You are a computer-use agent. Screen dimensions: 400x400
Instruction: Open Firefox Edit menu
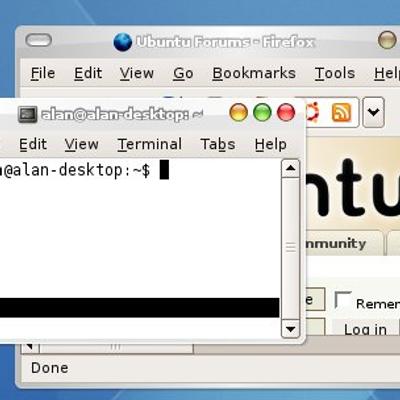[88, 73]
